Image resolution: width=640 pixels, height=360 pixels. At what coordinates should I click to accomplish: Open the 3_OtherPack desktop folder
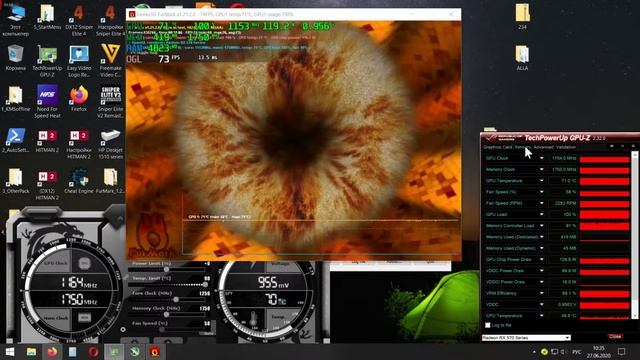16,181
